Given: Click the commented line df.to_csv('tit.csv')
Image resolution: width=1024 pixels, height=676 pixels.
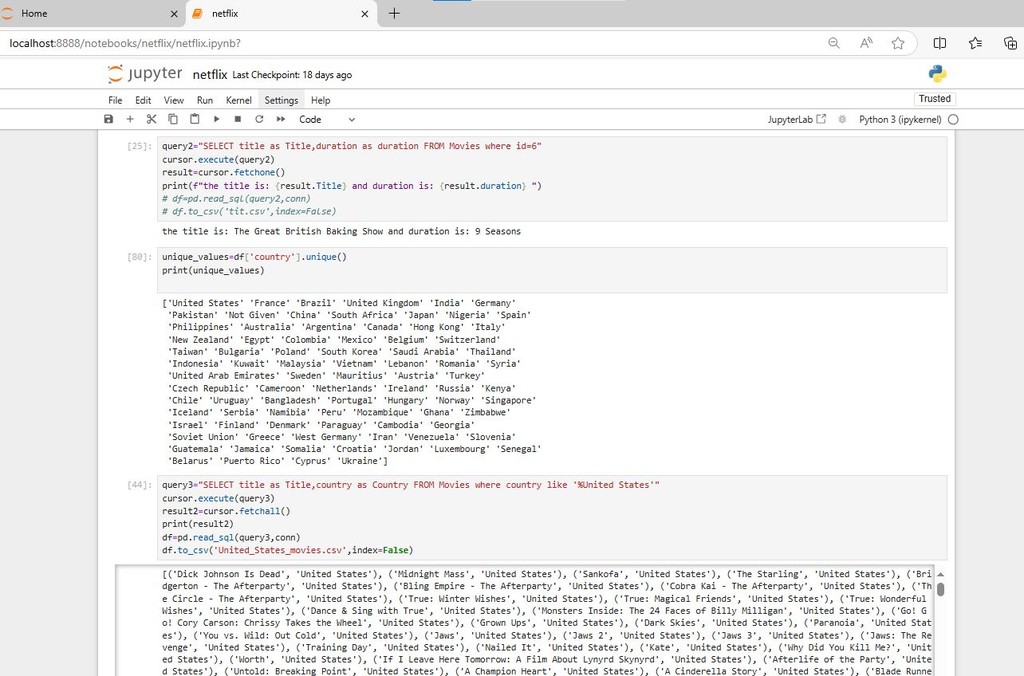Looking at the screenshot, I should (x=249, y=212).
